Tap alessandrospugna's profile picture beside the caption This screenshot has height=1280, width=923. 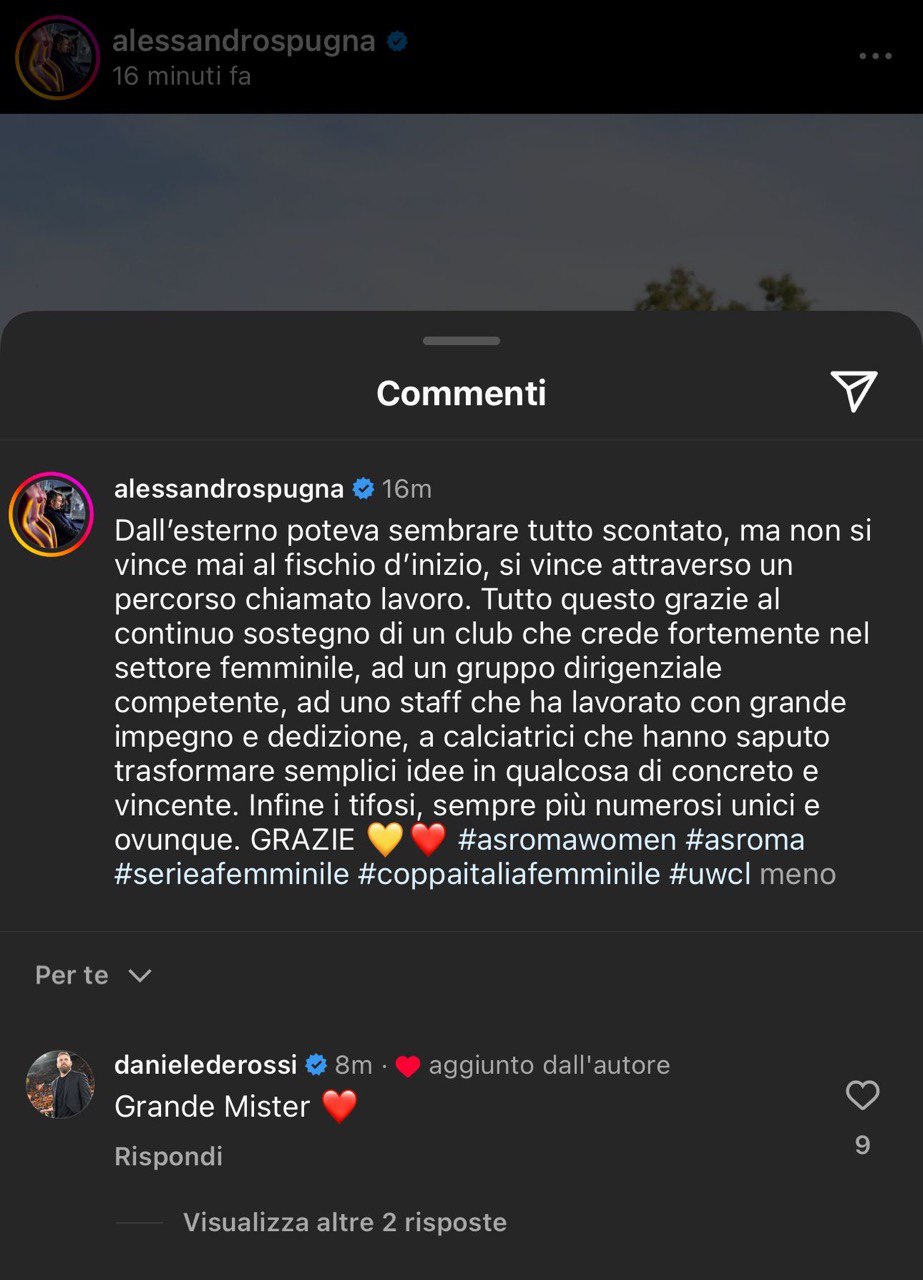pos(51,514)
